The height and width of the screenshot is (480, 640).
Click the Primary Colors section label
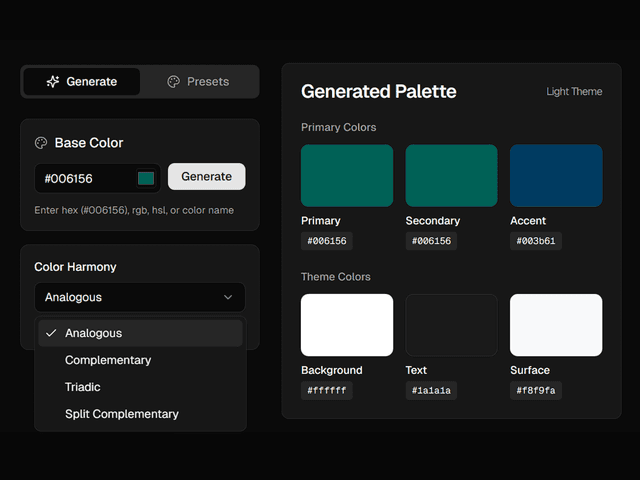pos(338,127)
